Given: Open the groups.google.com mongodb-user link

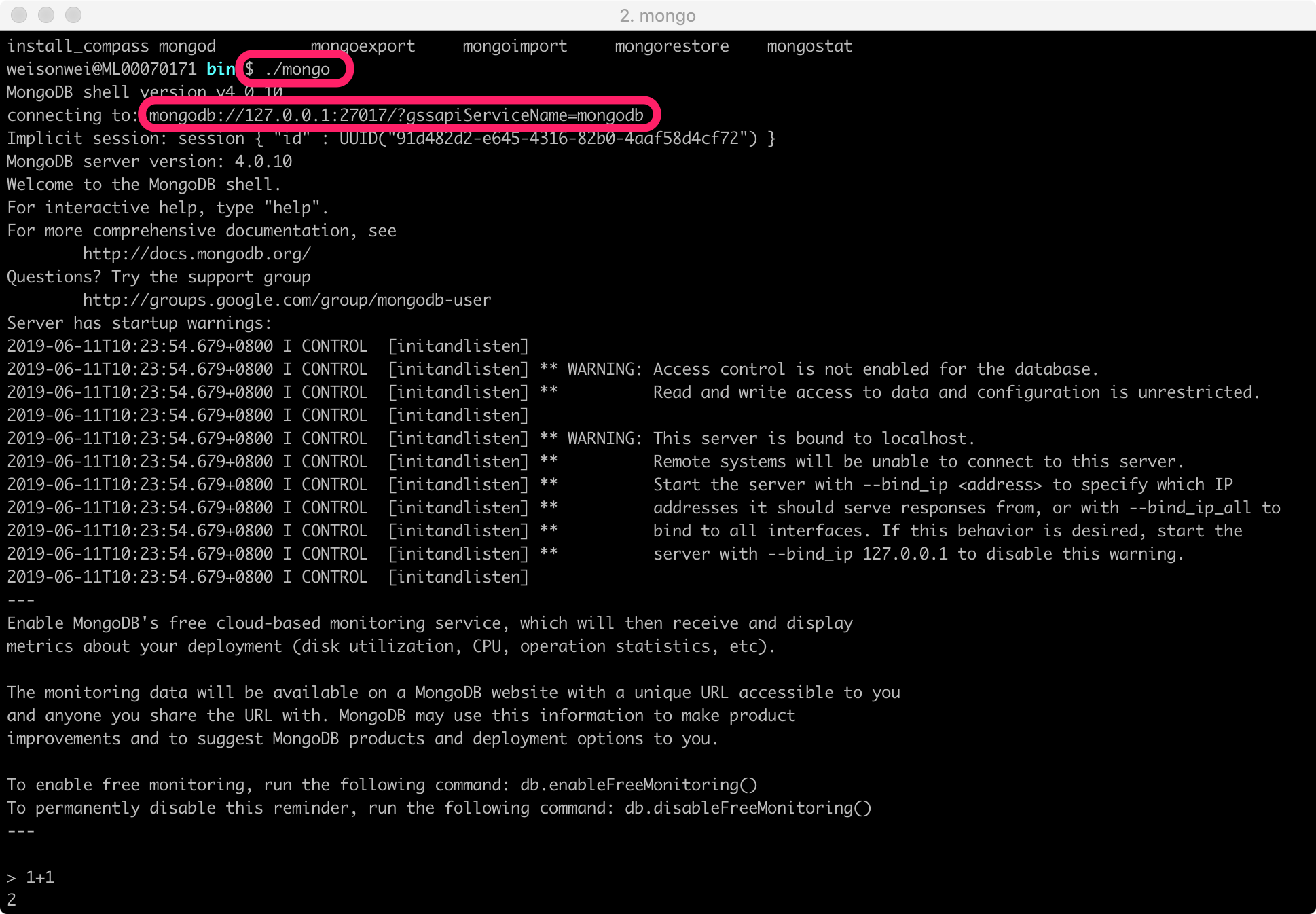Looking at the screenshot, I should [287, 300].
